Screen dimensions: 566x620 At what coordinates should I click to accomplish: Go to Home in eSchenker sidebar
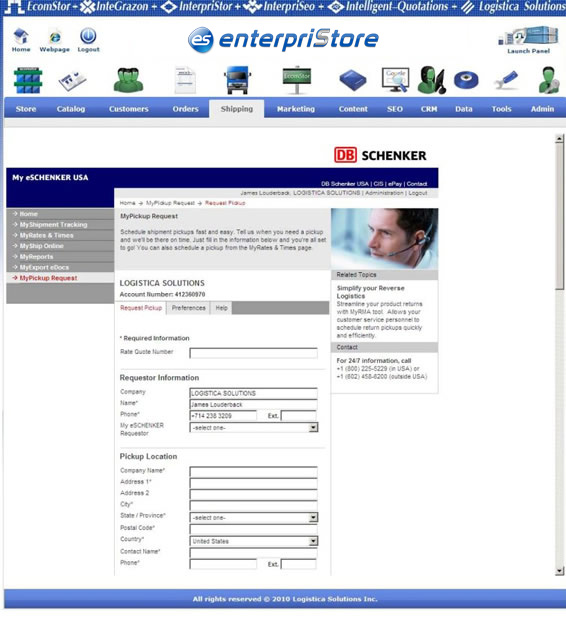(x=29, y=214)
